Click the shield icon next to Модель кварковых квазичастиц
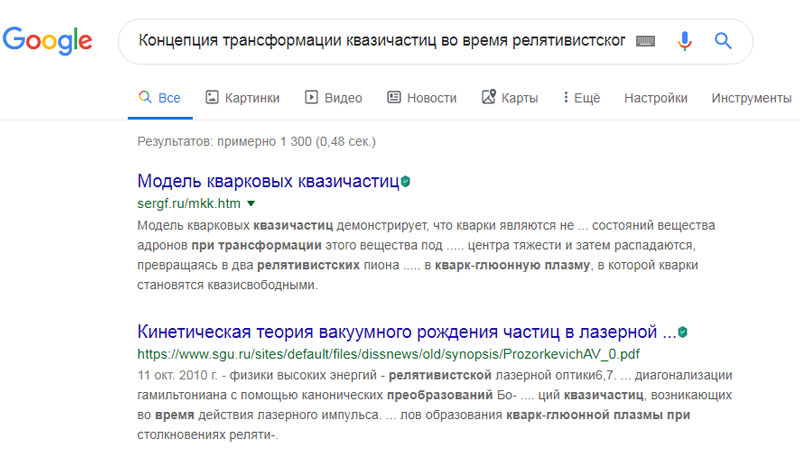 click(x=406, y=181)
